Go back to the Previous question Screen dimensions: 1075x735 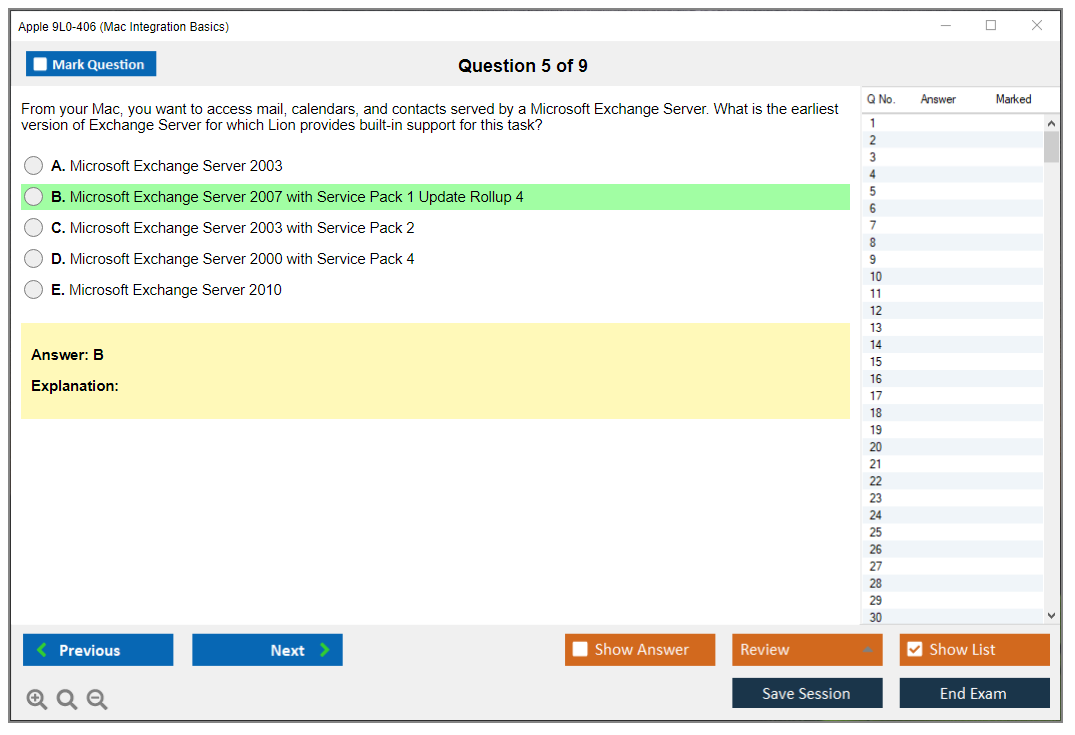point(98,650)
